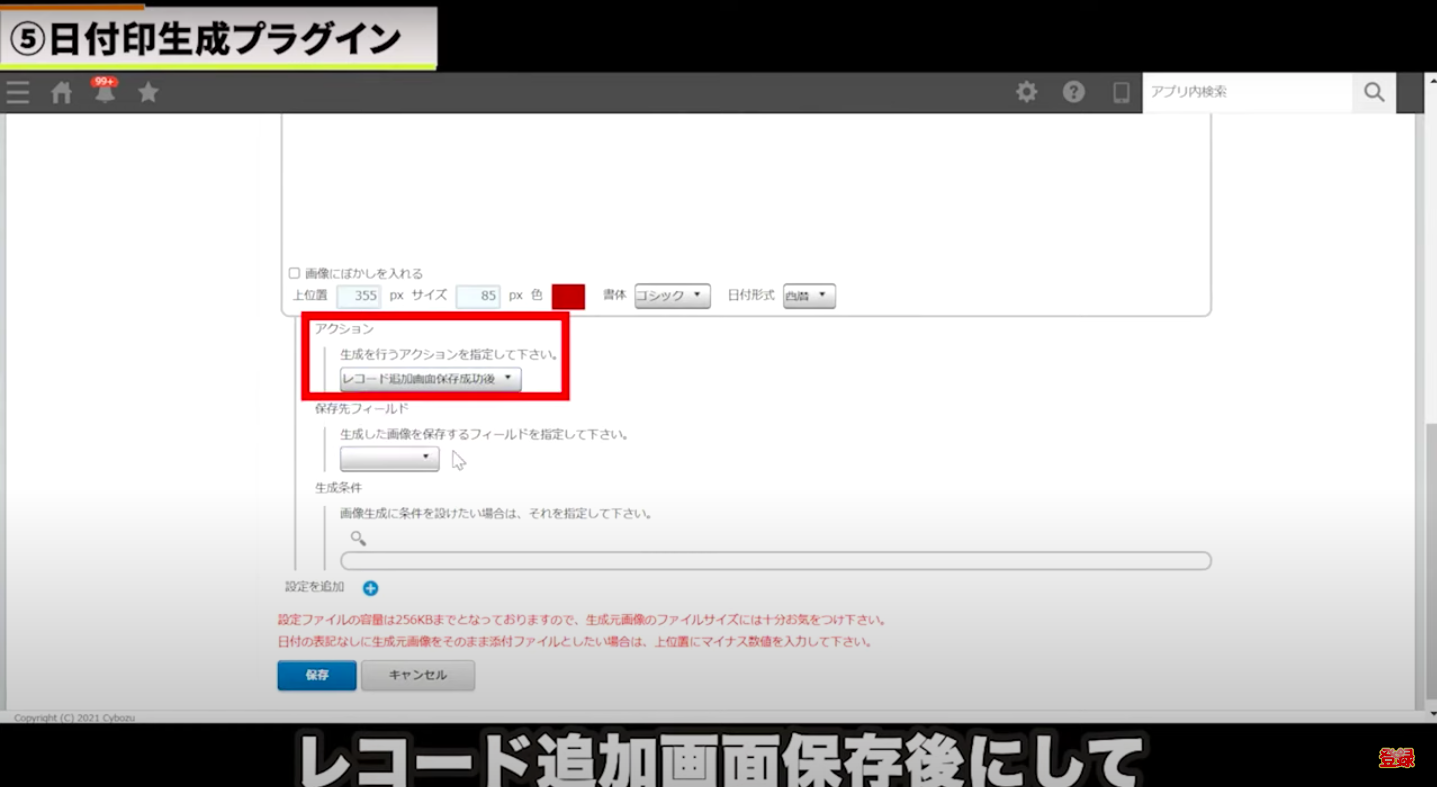The image size is (1437, 787).
Task: Click the blue 保存 button
Action: point(317,675)
